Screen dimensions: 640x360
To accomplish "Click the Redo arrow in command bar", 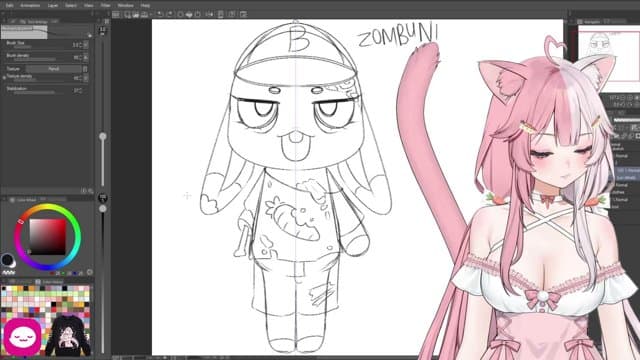I will 169,14.
